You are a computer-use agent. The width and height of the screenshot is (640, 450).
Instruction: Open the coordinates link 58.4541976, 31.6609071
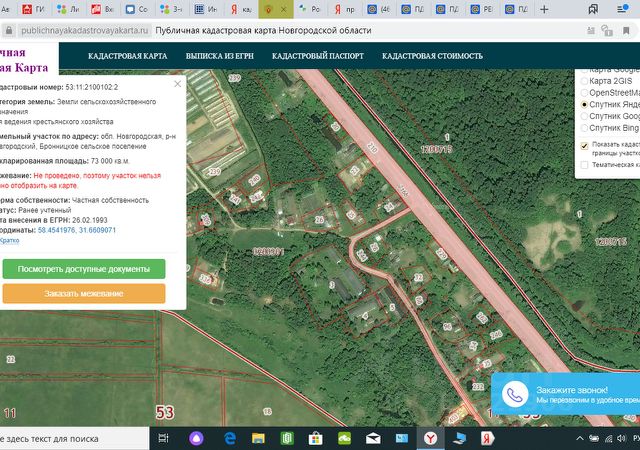click(x=77, y=230)
